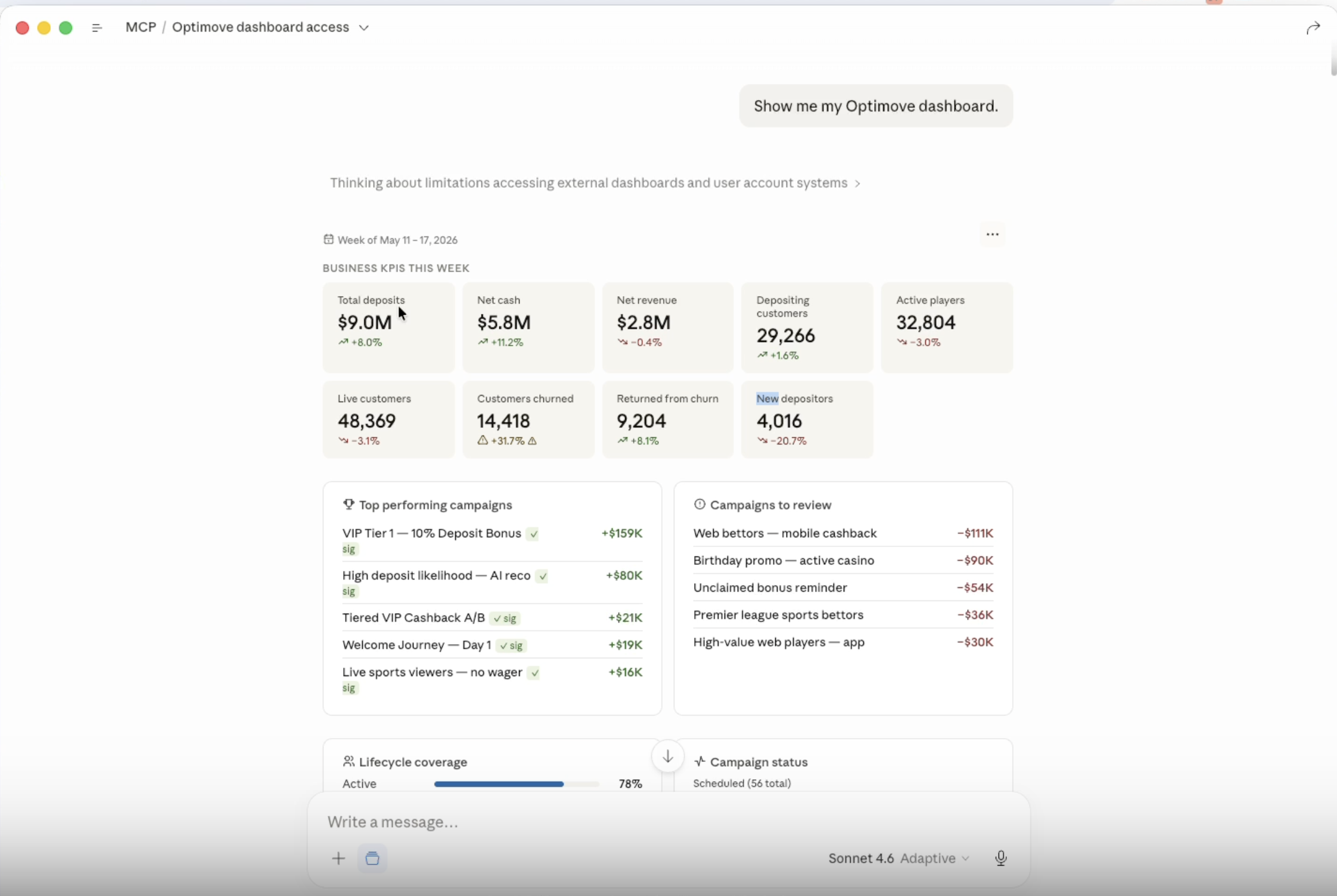Click the 'Show me my Optimove dashboard.' message

876,106
